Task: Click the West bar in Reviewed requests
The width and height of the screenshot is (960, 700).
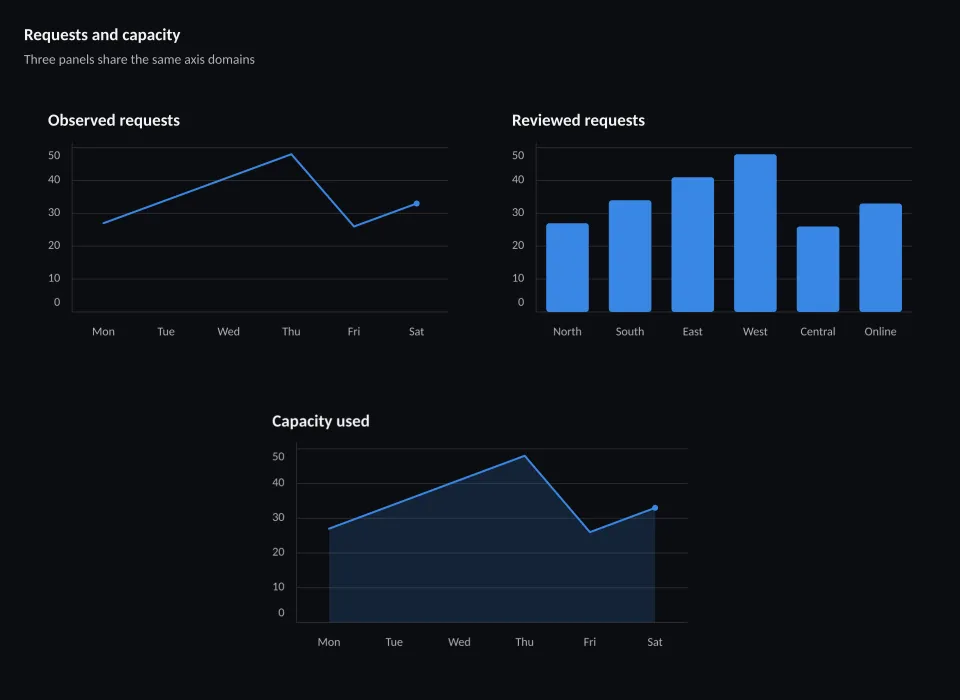Action: coord(755,233)
